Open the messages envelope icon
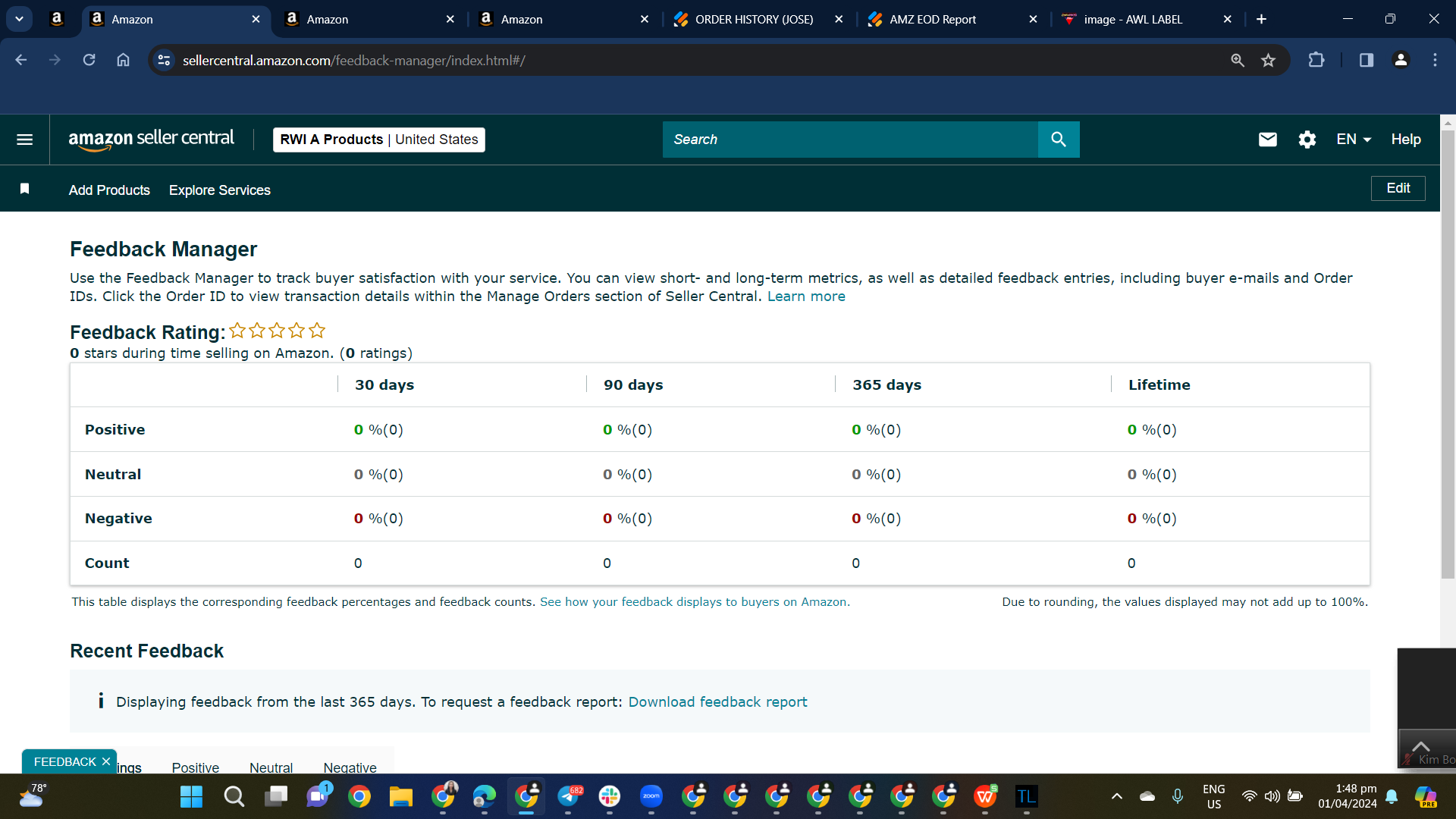 [x=1268, y=140]
